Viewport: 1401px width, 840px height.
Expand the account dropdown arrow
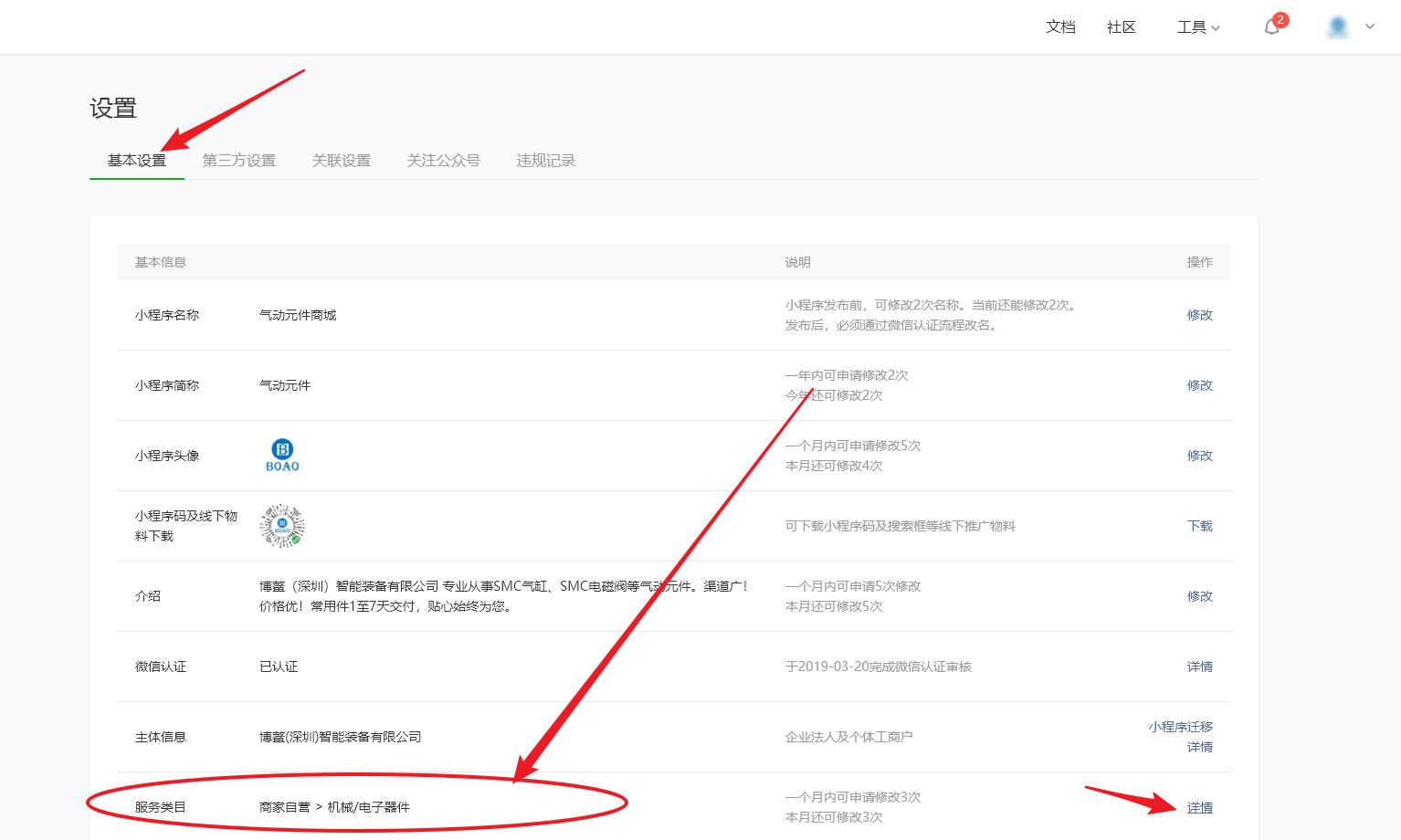(x=1370, y=27)
